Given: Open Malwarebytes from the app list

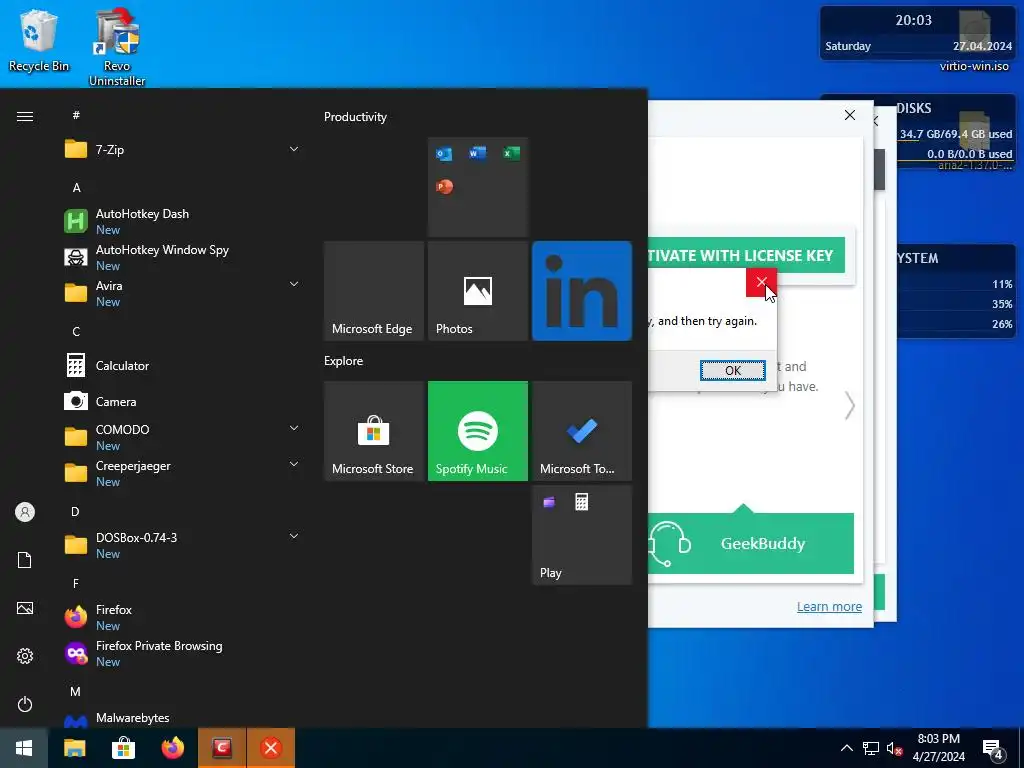Looking at the screenshot, I should 182,718.
